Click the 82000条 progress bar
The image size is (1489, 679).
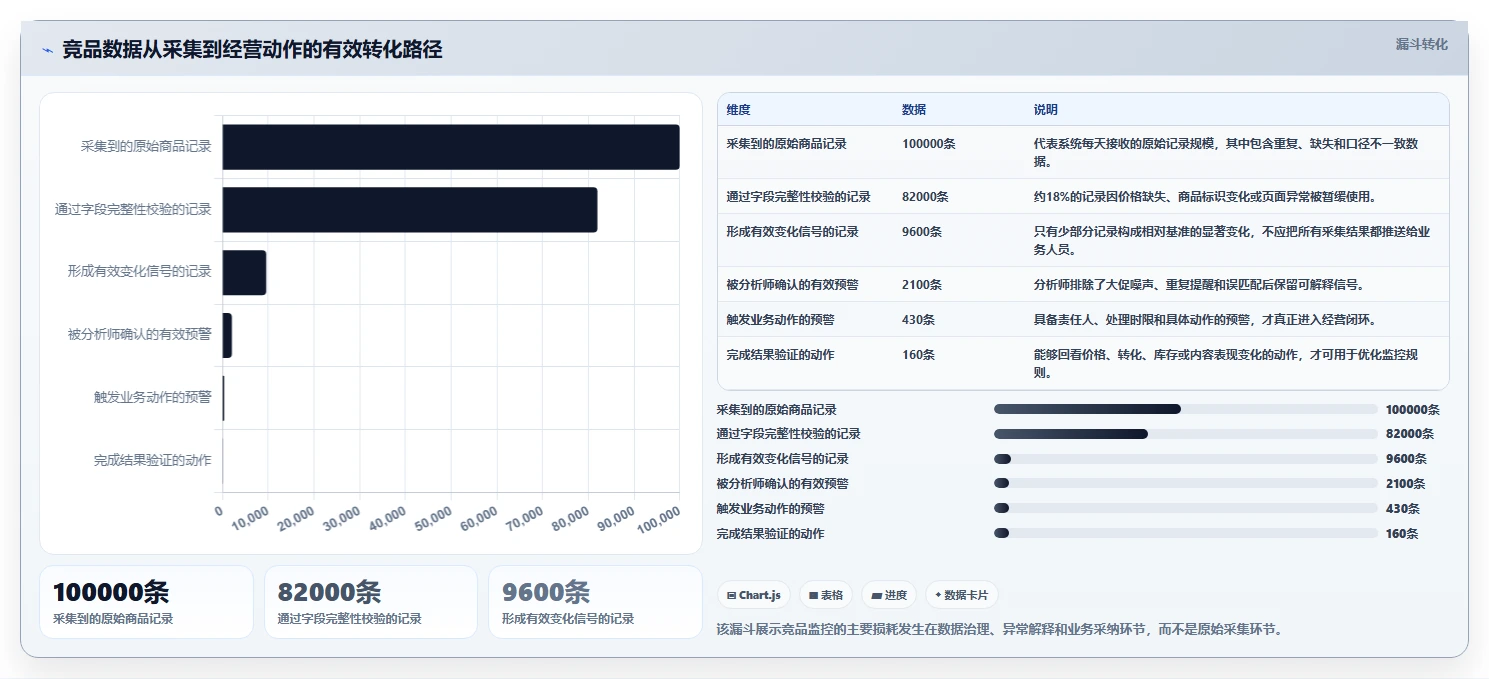[x=1186, y=434]
